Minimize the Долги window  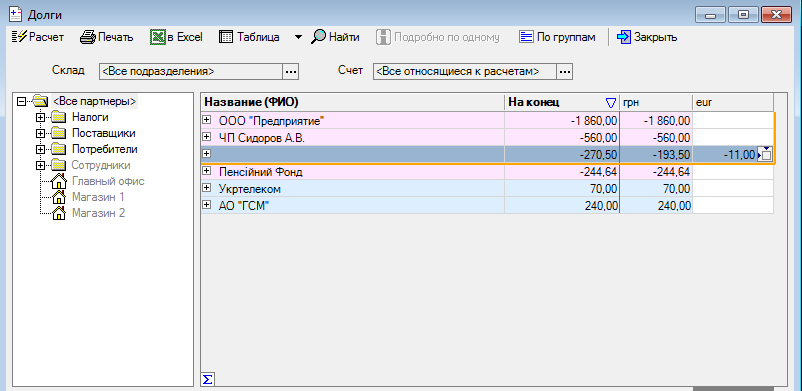pyautogui.click(x=710, y=14)
